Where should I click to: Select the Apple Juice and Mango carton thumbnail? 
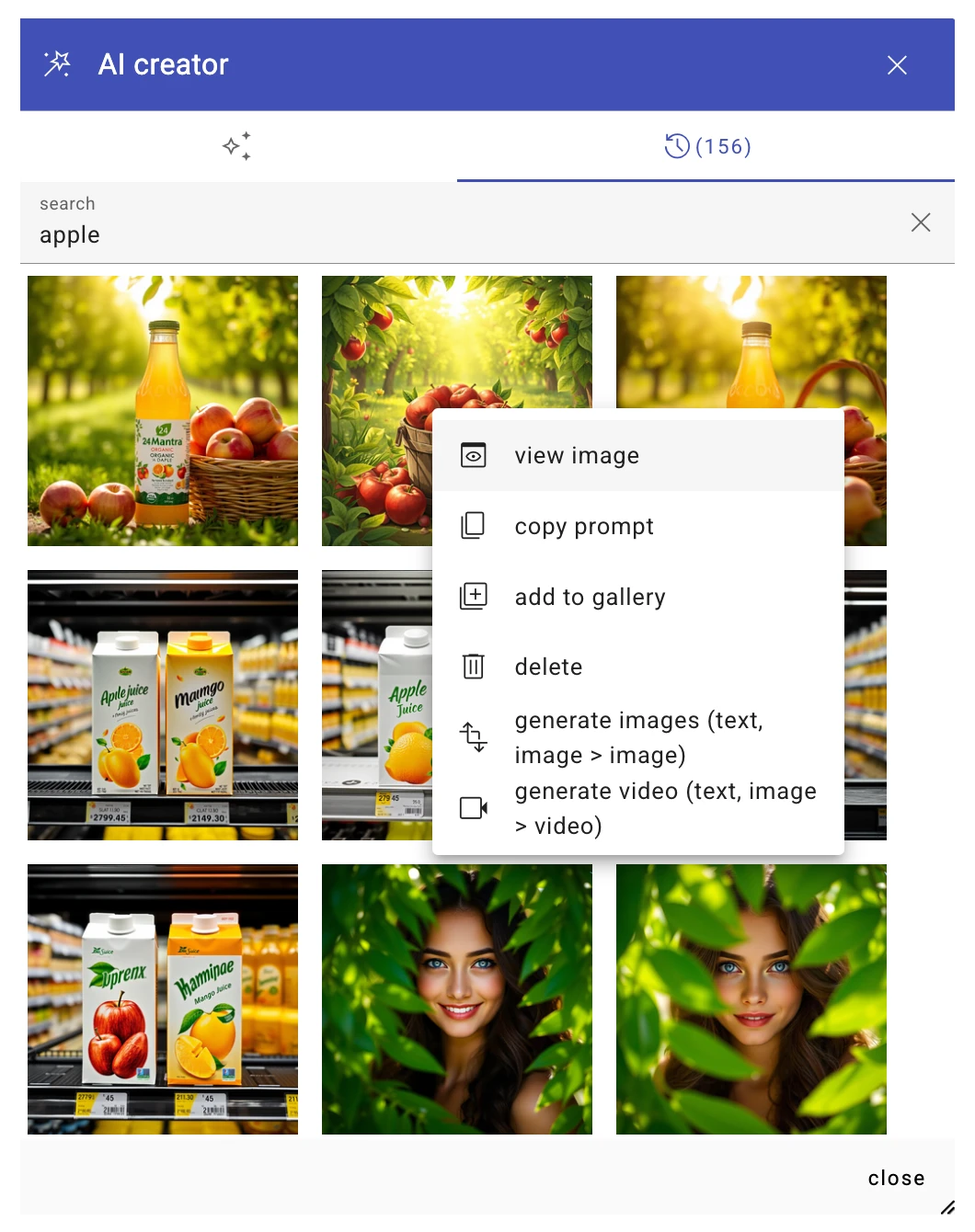click(x=162, y=705)
